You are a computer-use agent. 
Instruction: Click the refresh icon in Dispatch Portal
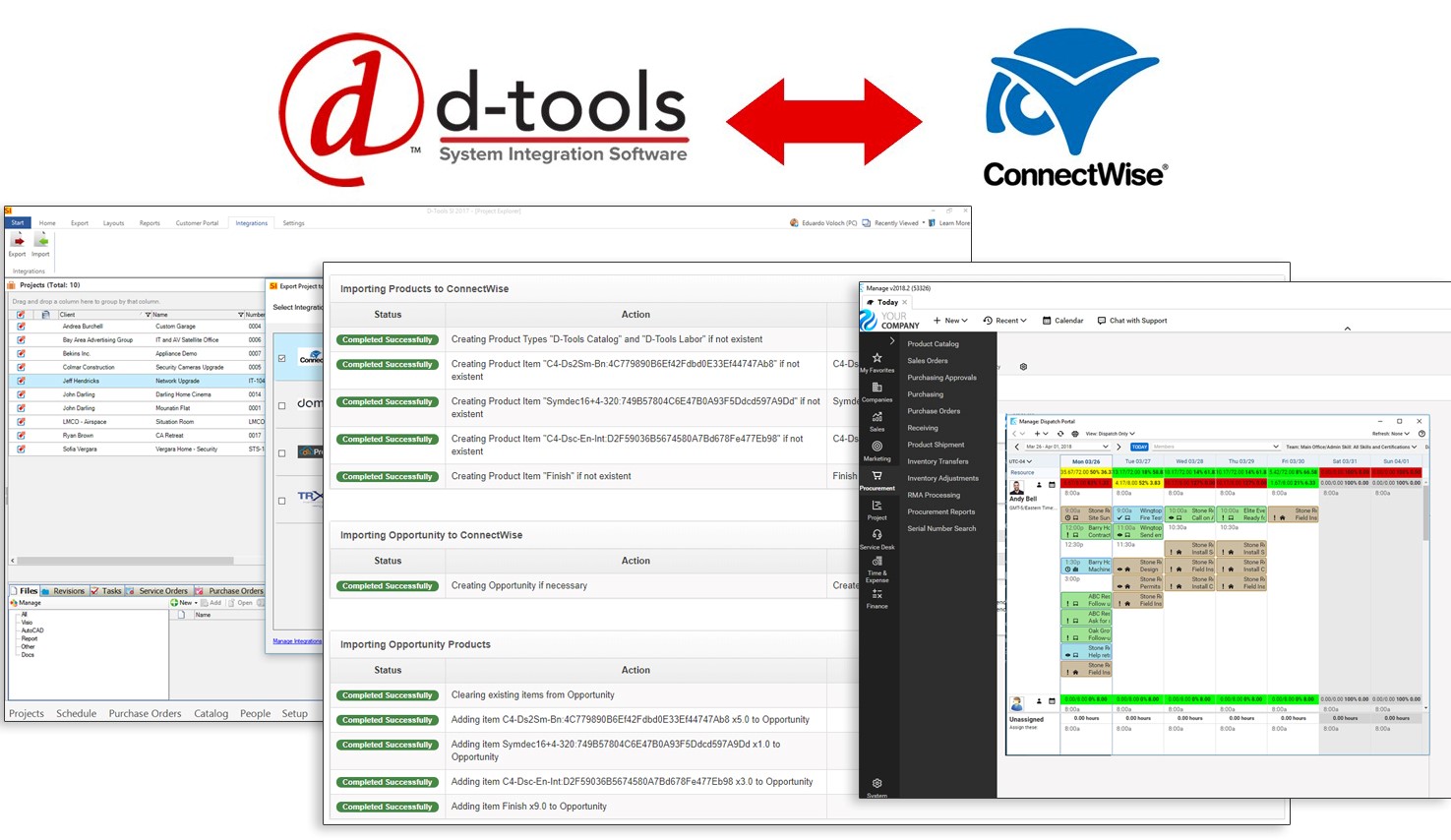coord(1060,434)
